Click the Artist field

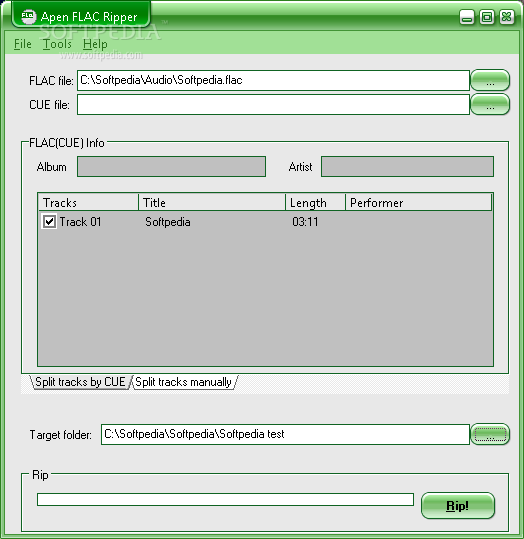[407, 167]
